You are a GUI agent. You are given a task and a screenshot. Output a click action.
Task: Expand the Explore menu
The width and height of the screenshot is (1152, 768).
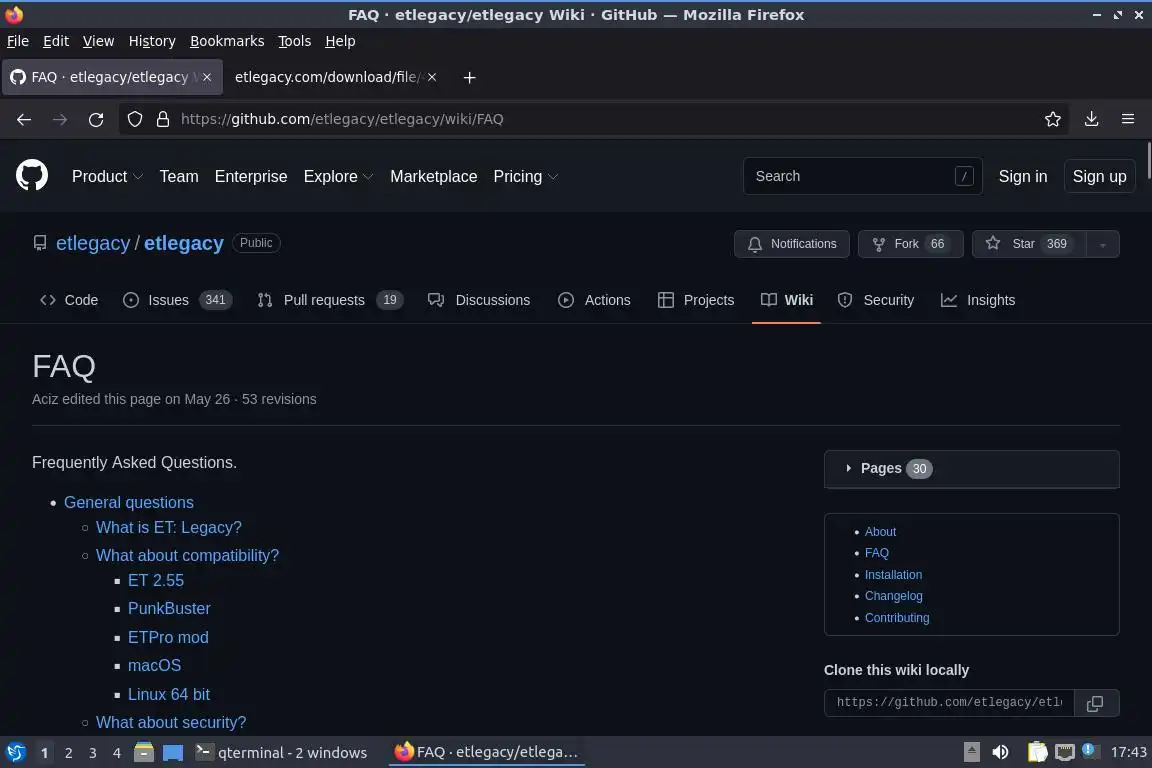[x=338, y=176]
